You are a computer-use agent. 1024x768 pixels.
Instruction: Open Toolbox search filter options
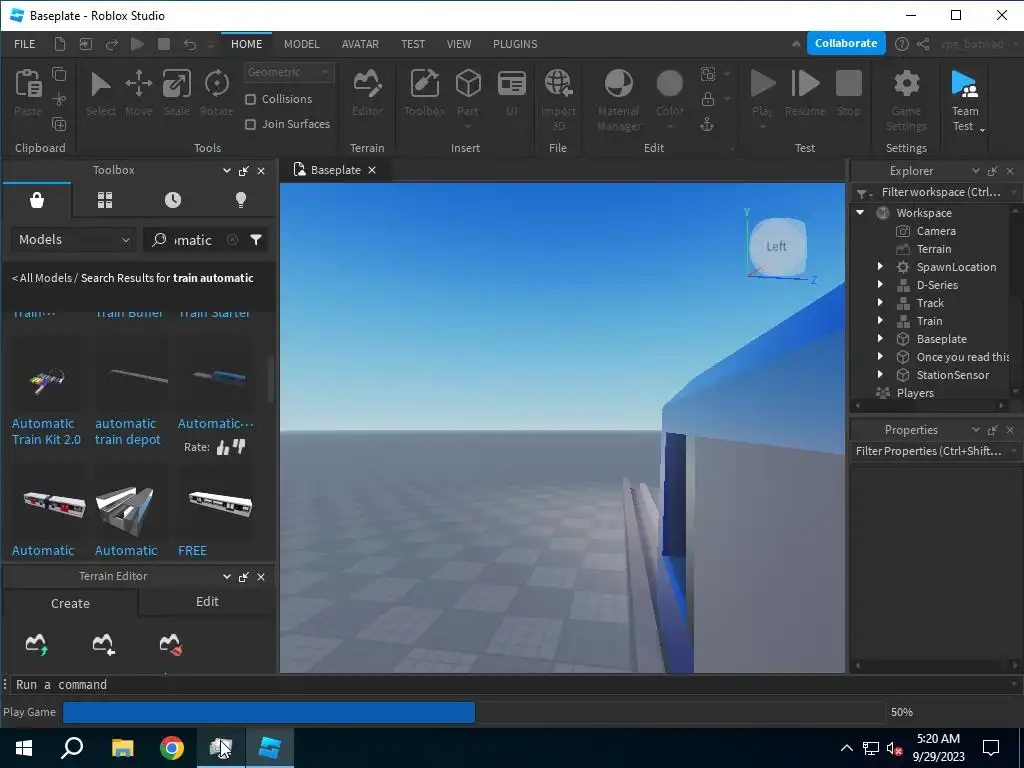pyautogui.click(x=256, y=240)
